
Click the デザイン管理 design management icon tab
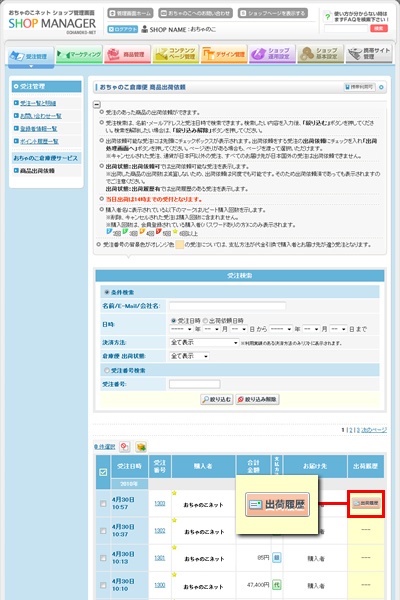pyautogui.click(x=224, y=55)
